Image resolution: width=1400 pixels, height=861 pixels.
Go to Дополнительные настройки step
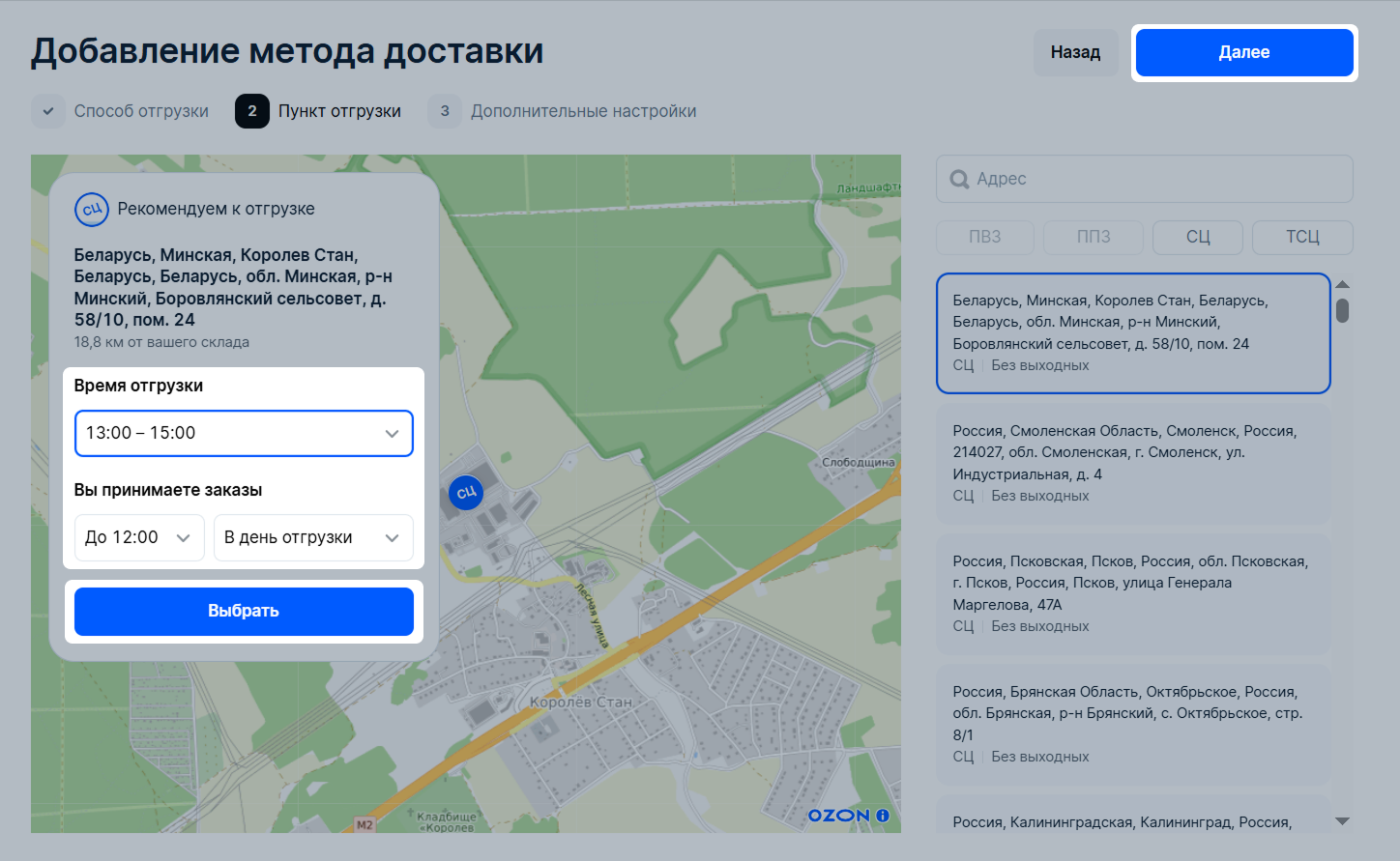point(583,111)
